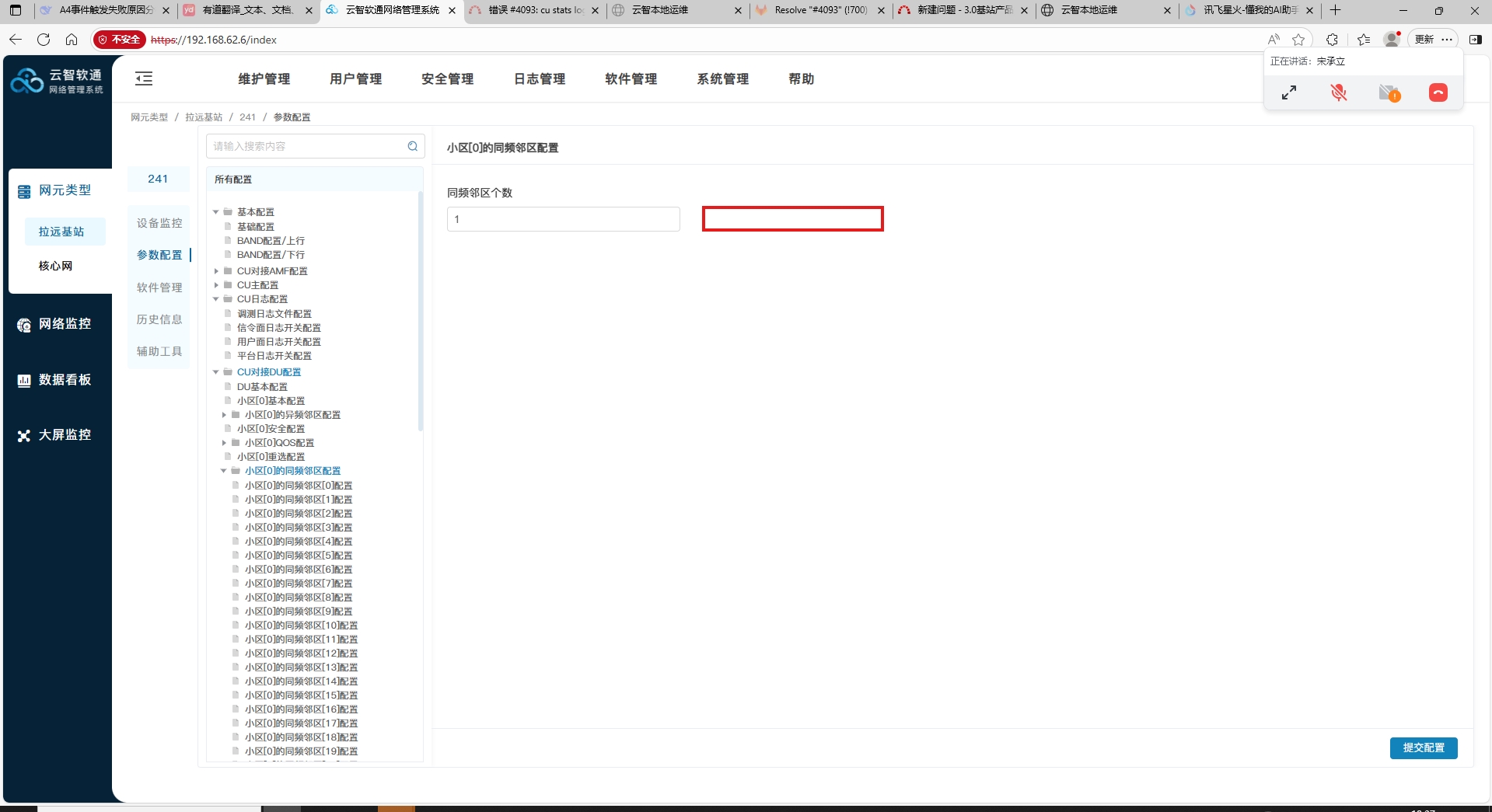Collapse the 基本配置 tree folder
The width and height of the screenshot is (1492, 812).
(216, 212)
